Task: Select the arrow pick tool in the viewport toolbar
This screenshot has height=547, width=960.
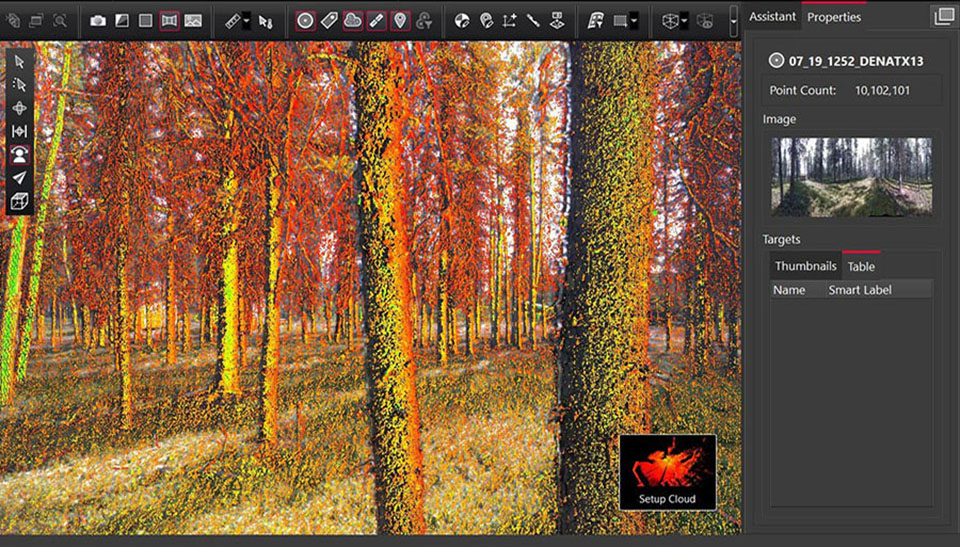Action: click(x=19, y=62)
